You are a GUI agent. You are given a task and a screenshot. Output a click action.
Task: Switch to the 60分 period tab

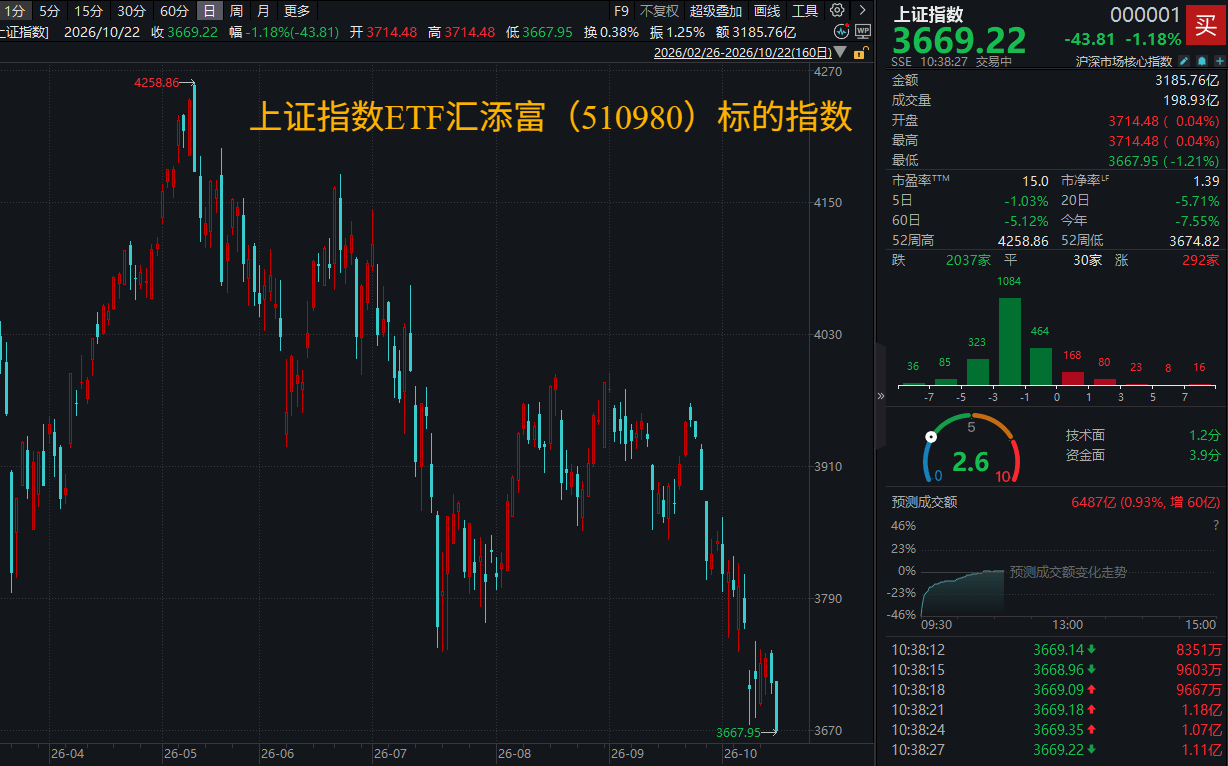[x=174, y=11]
